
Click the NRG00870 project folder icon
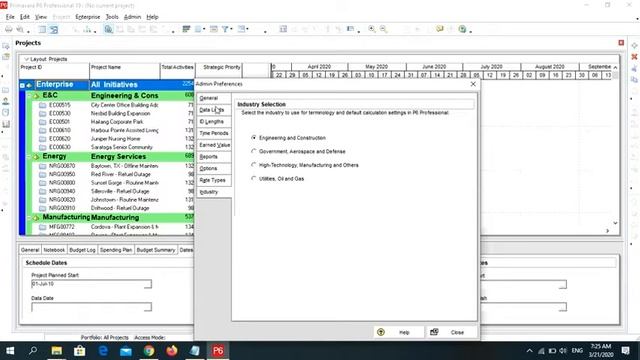42,166
